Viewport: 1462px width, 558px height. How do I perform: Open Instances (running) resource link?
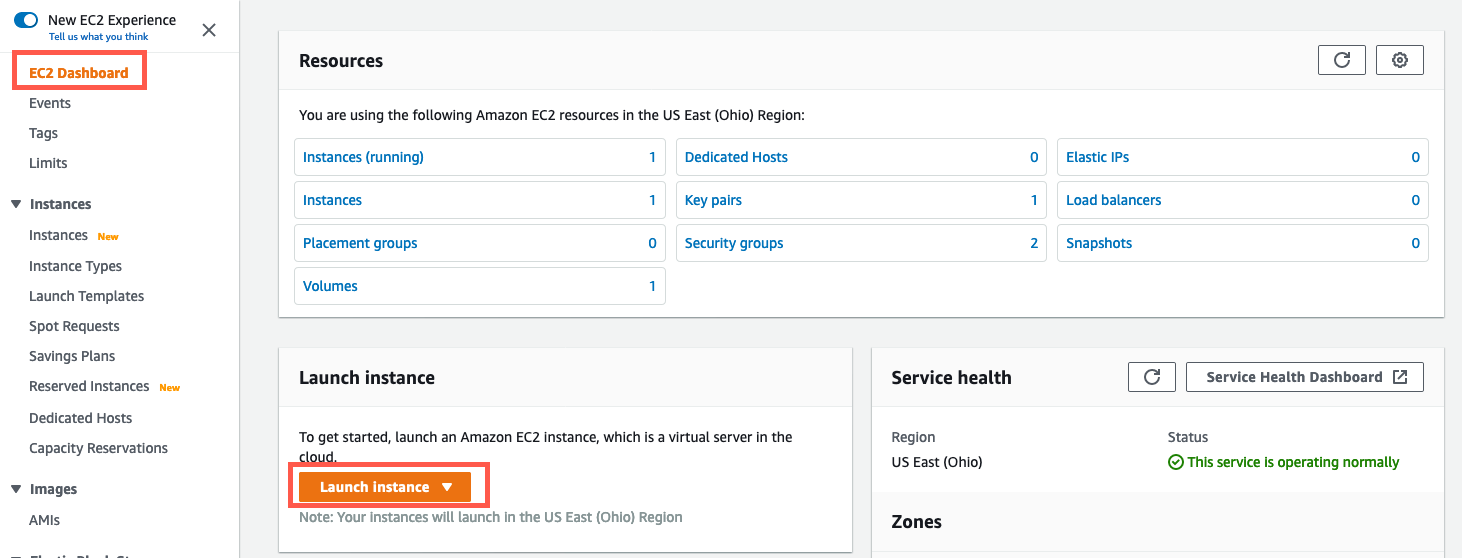(364, 157)
